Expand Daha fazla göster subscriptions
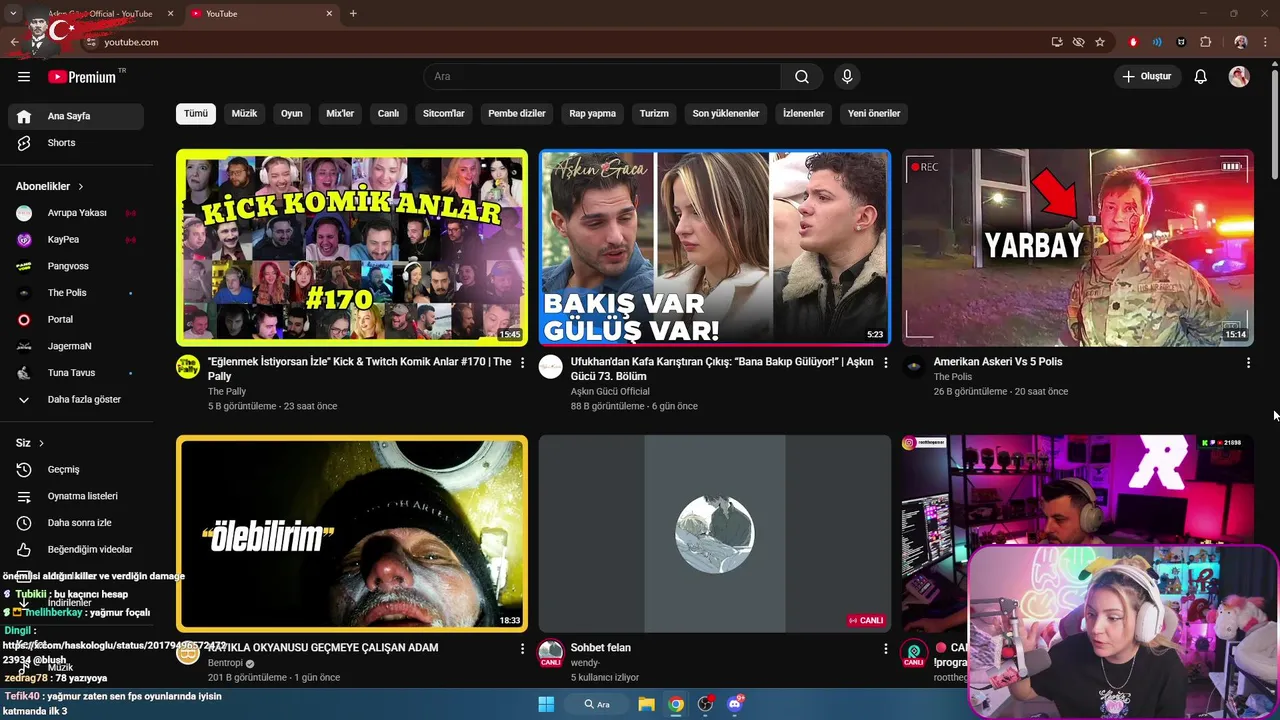 (x=76, y=400)
